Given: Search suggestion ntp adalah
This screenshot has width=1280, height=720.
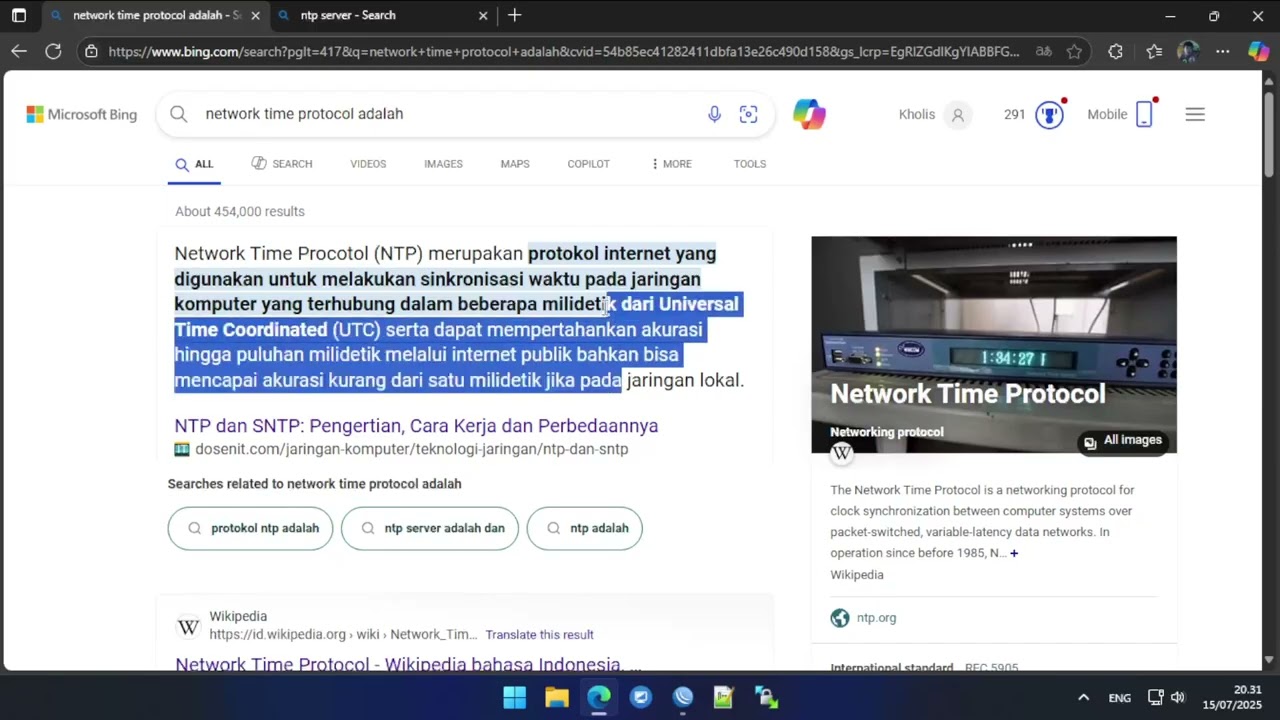Looking at the screenshot, I should 585,528.
